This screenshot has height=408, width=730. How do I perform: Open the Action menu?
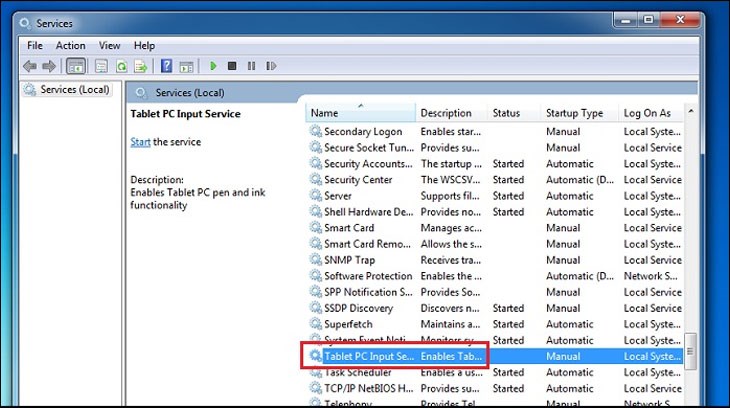coord(70,45)
